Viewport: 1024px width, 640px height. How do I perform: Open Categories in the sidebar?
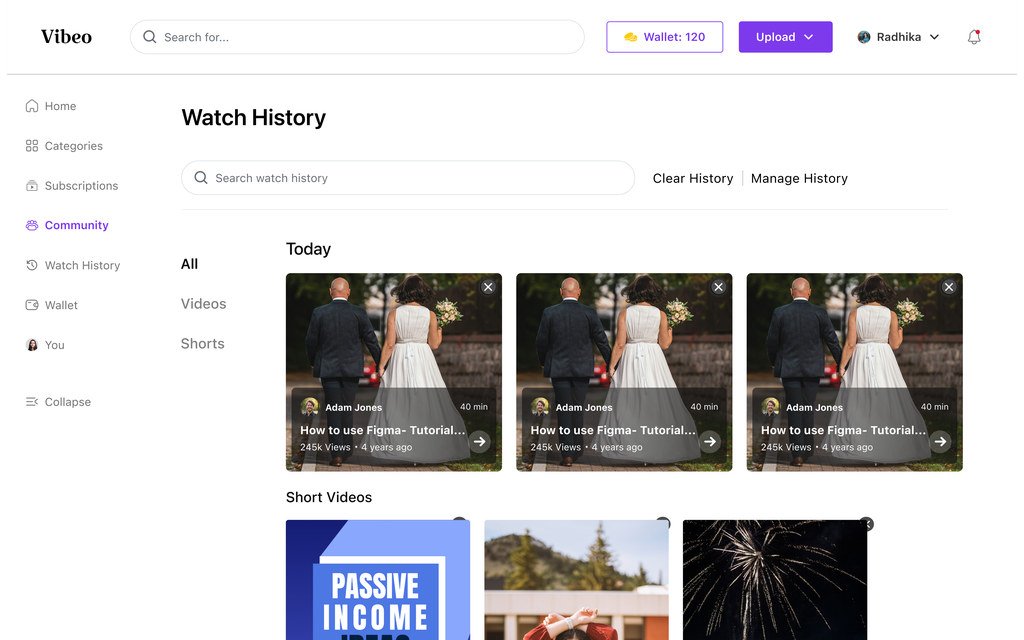[64, 146]
